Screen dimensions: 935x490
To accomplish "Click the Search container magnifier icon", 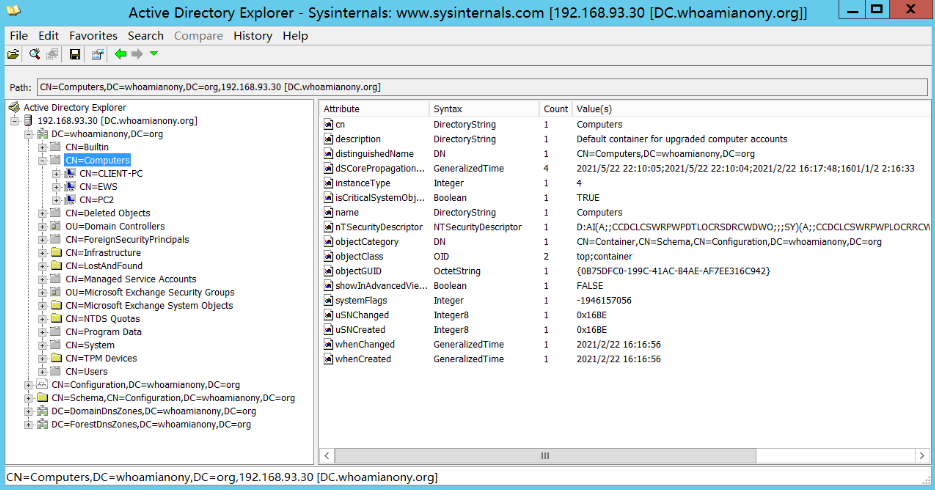I will 35,54.
